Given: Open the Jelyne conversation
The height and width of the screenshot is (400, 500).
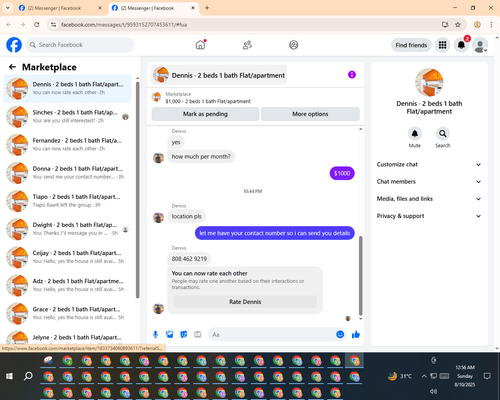Looking at the screenshot, I should click(67, 338).
